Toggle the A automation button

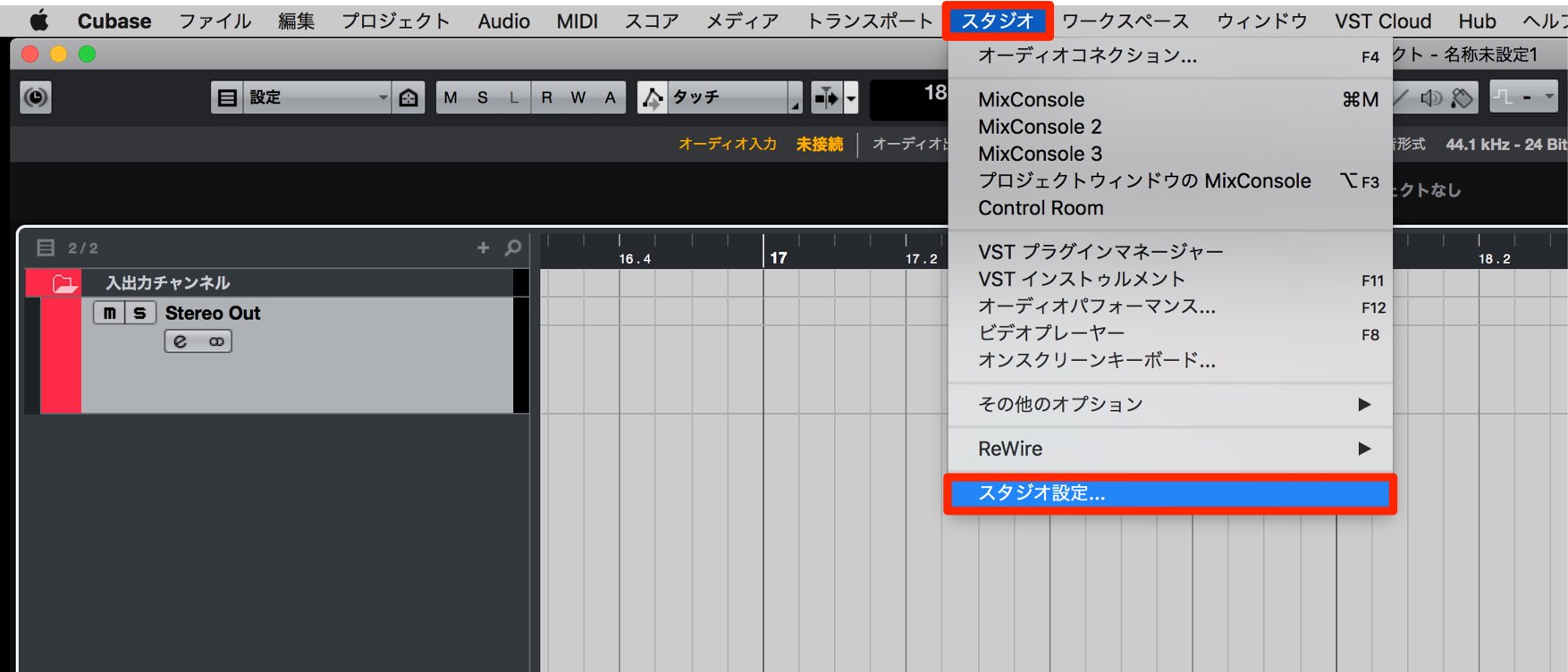point(610,97)
